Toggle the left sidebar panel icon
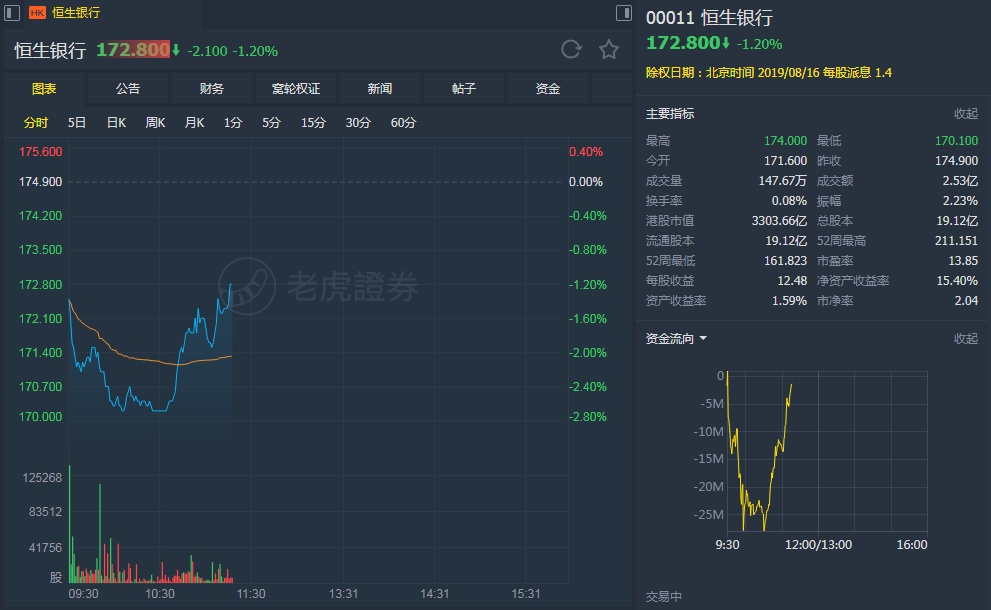The width and height of the screenshot is (991, 610). coord(12,13)
